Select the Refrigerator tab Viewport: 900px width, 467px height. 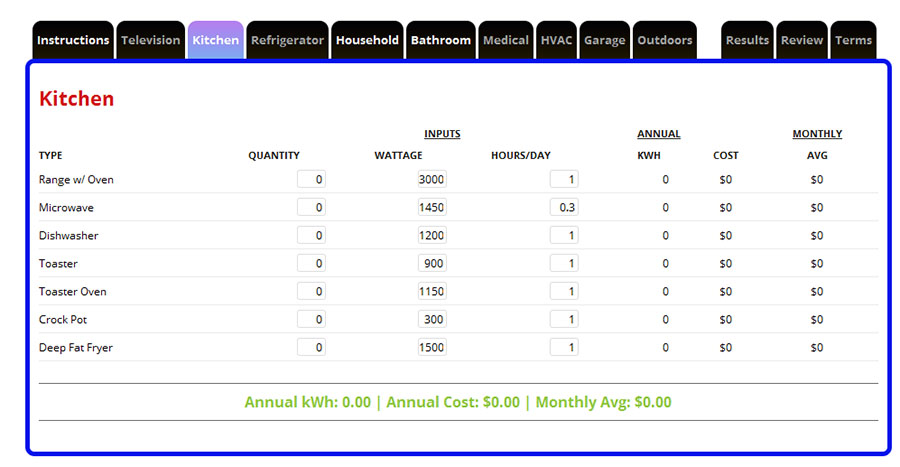[287, 40]
